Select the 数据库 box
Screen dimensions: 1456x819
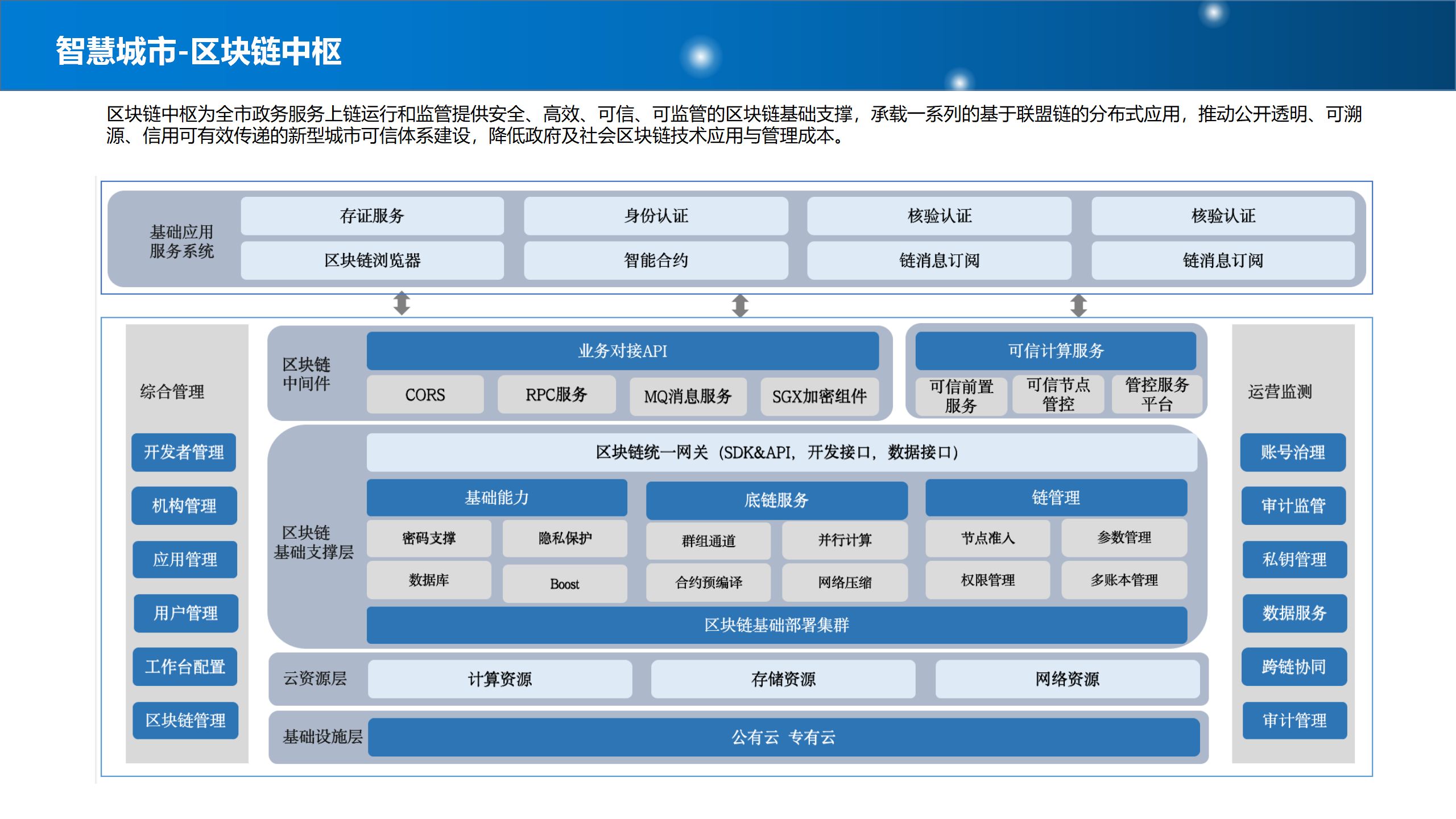tap(429, 580)
